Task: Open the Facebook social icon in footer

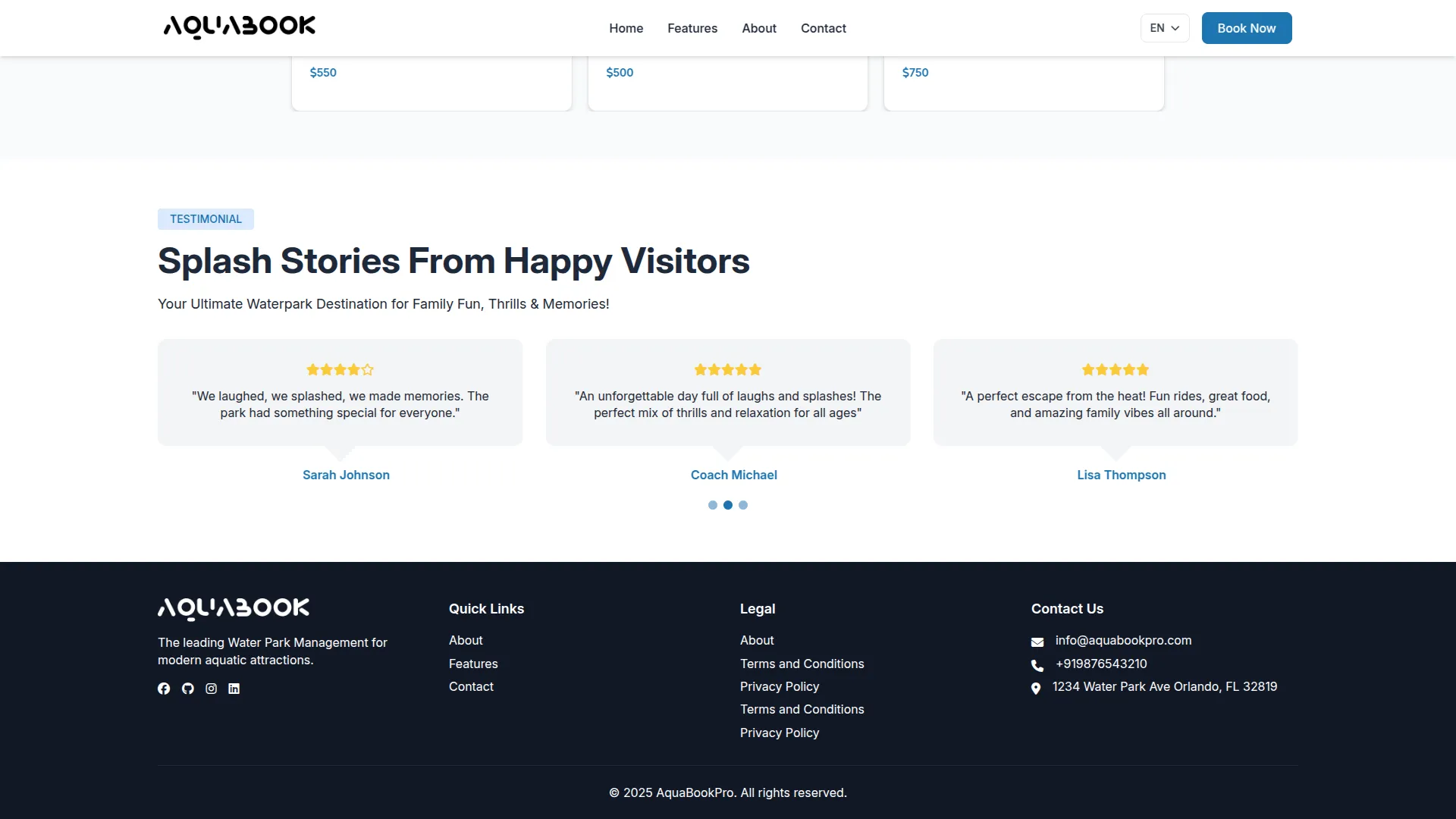Action: pyautogui.click(x=164, y=689)
